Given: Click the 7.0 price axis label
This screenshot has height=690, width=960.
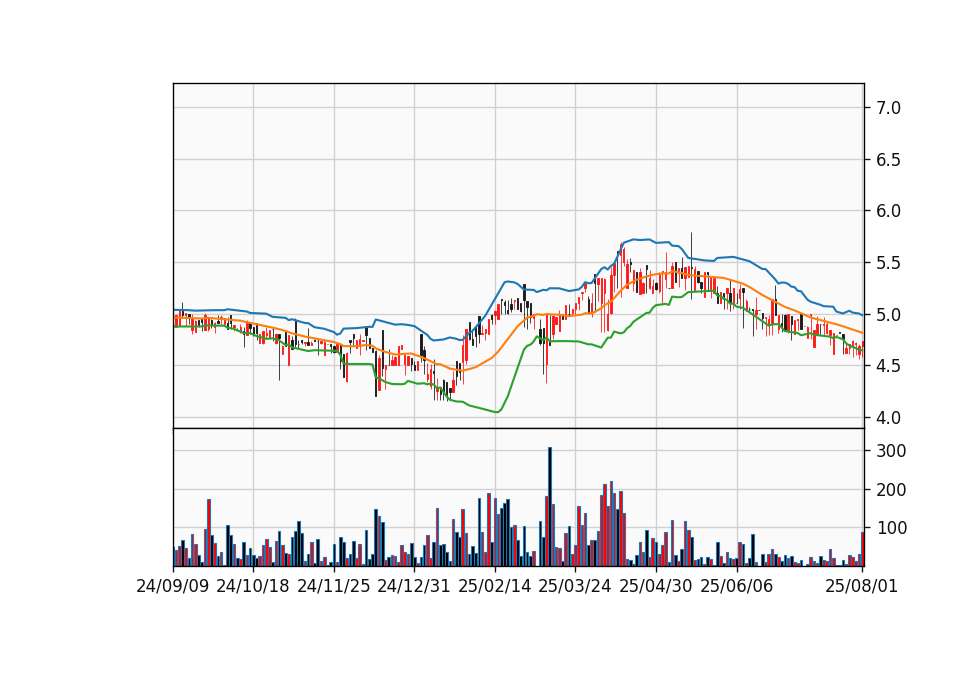Looking at the screenshot, I should (x=888, y=108).
